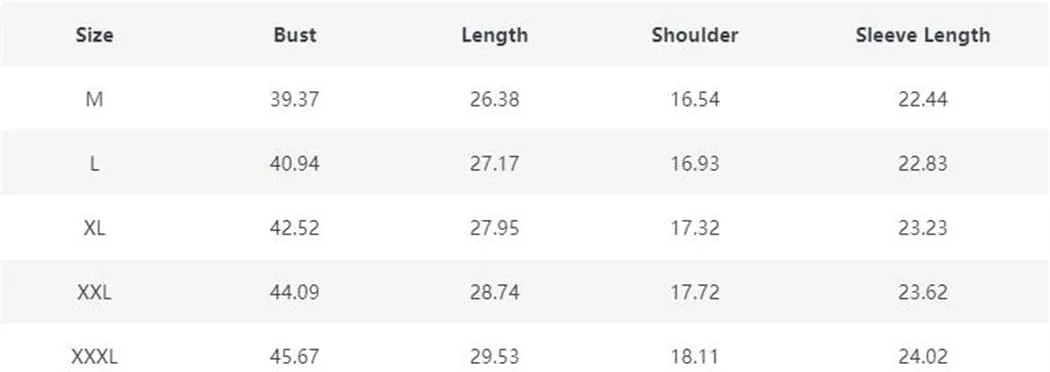Click the Length column header
This screenshot has height=372, width=1050.
[494, 35]
